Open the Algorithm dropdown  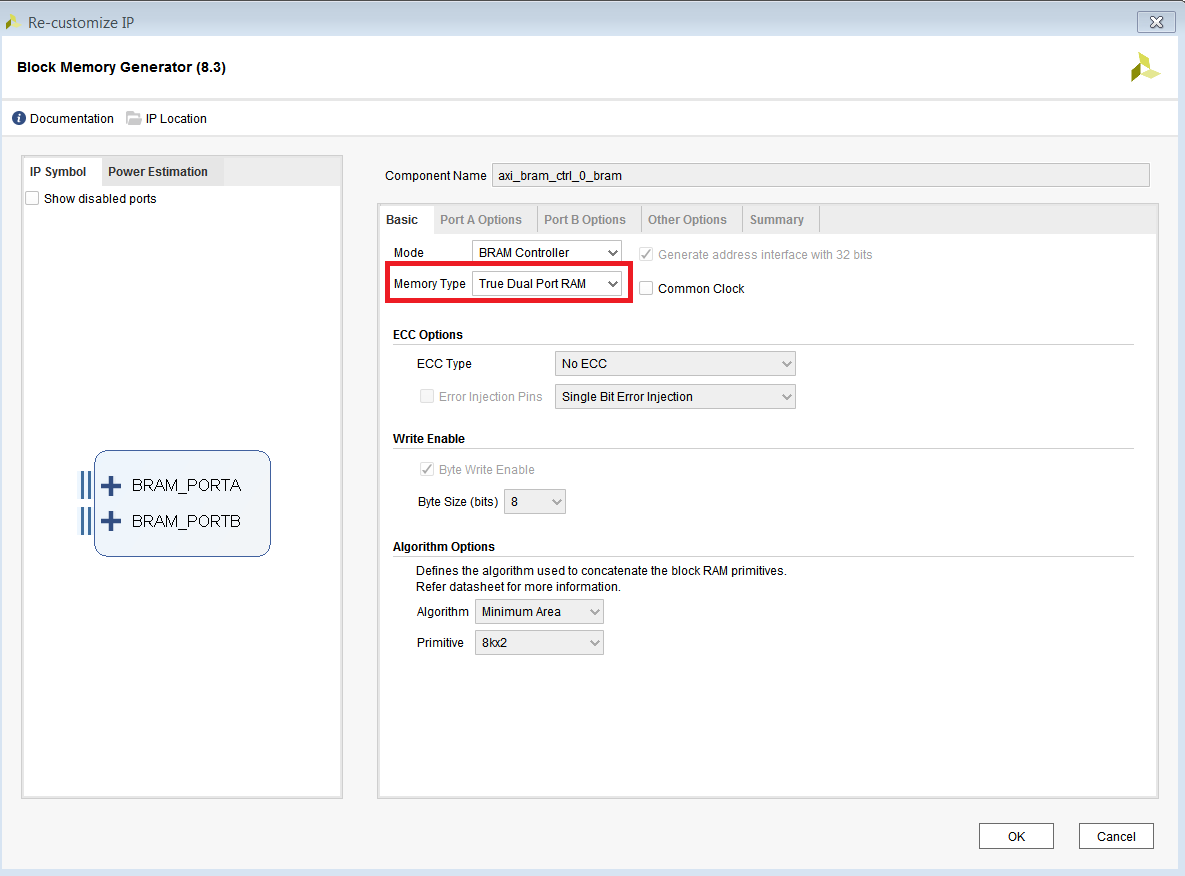point(539,611)
